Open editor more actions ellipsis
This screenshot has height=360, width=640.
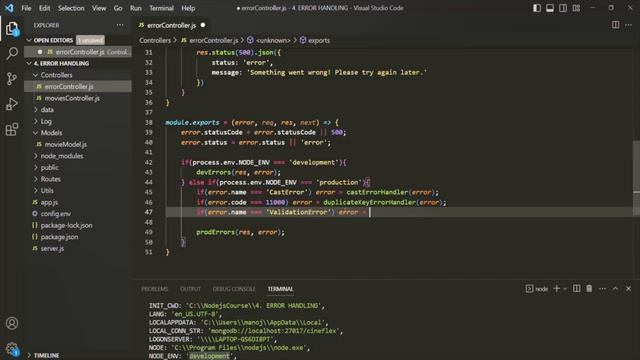click(629, 25)
